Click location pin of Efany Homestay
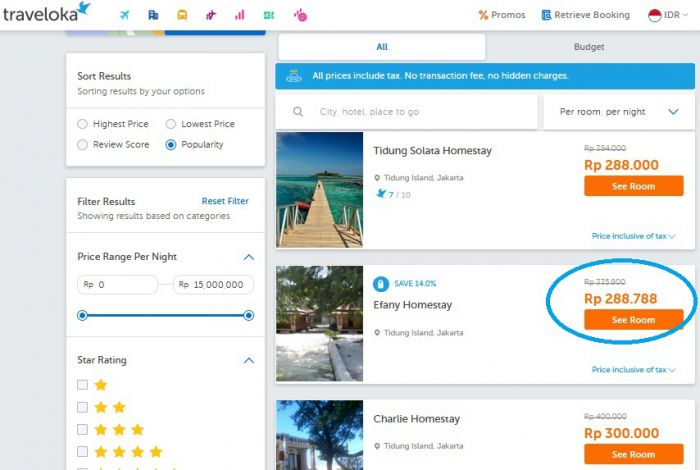Screen dimensions: 700x470 click(x=377, y=333)
